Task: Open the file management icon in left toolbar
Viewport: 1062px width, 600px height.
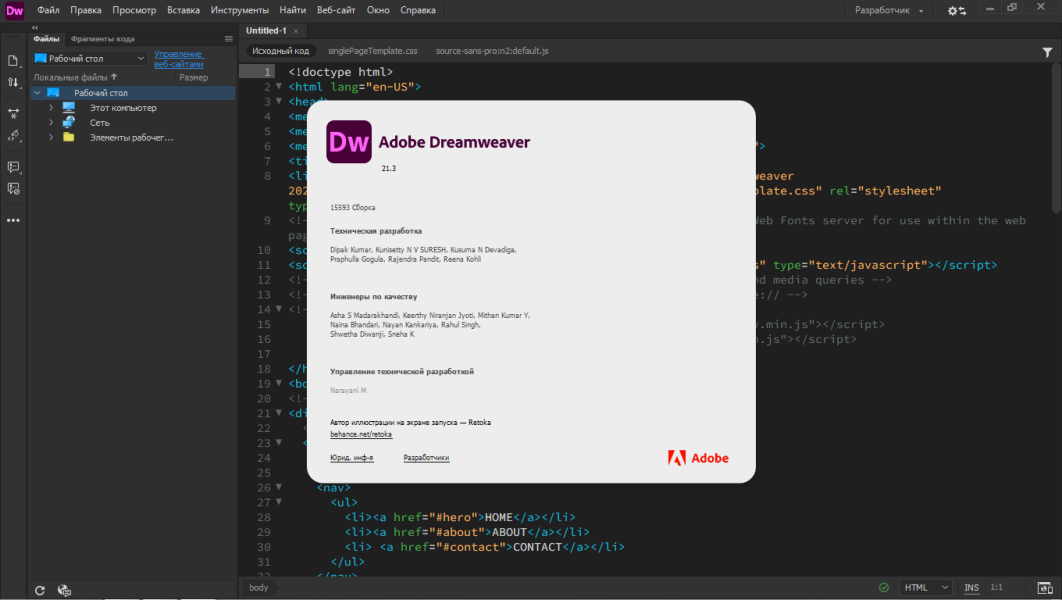Action: click(13, 61)
